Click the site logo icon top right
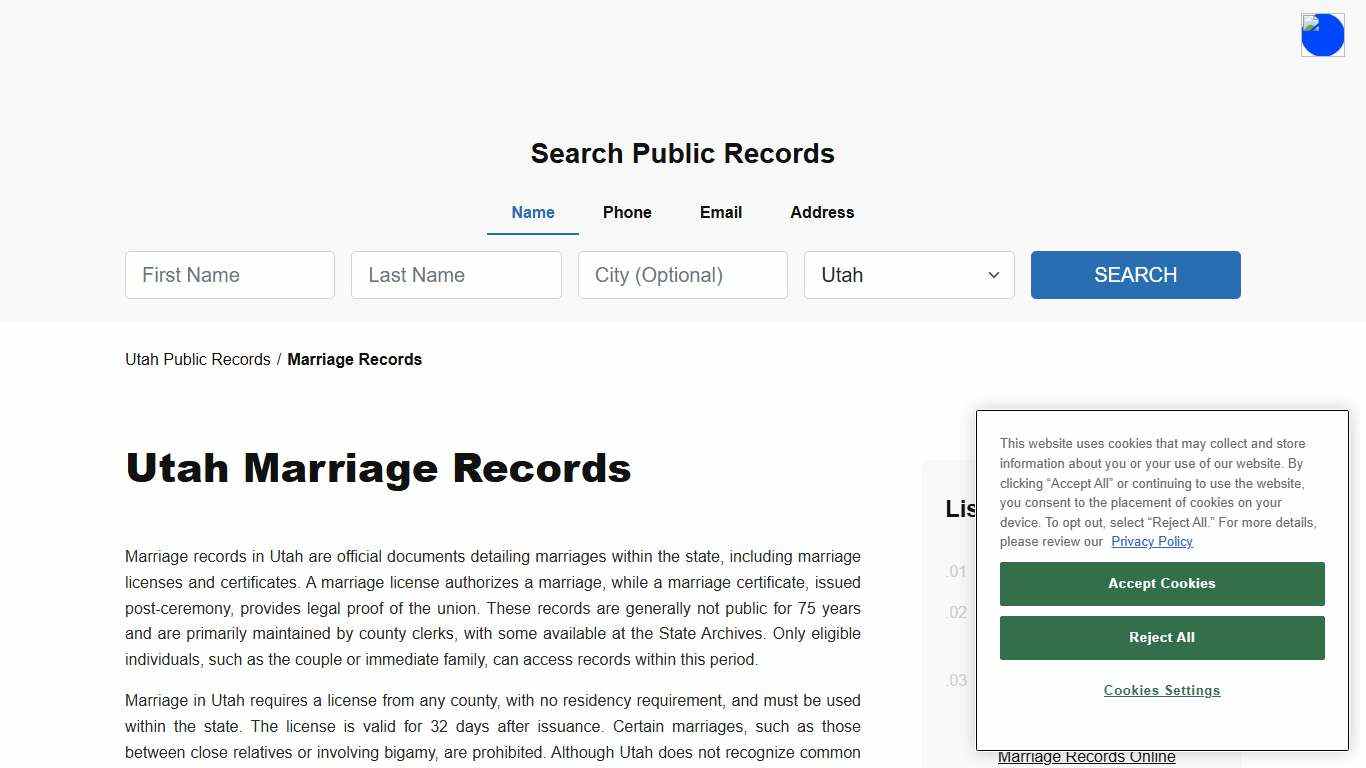 click(x=1322, y=34)
